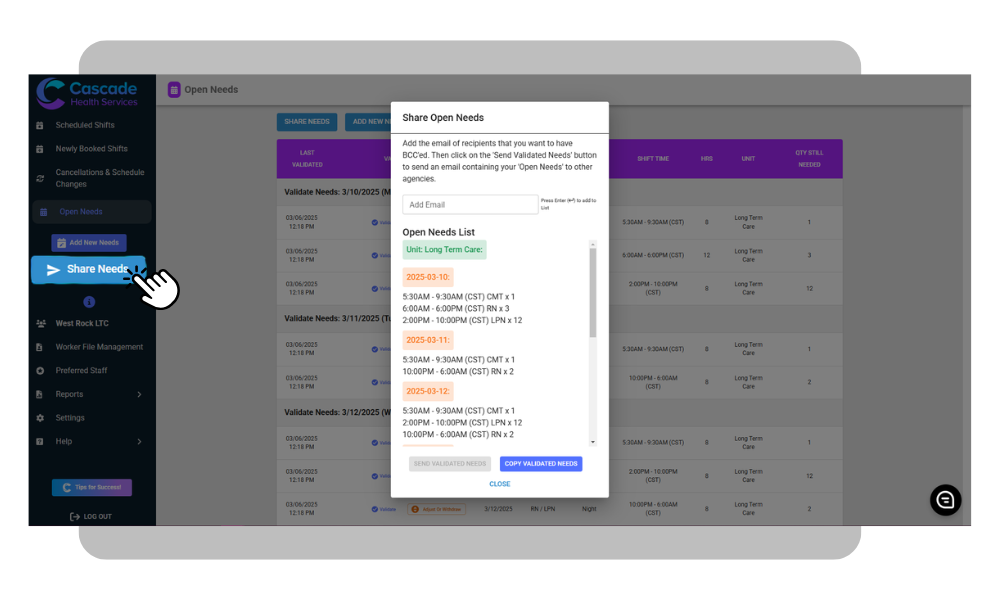Viewport: 1000px width, 600px height.
Task: Click the SHARE NEEDS toolbar button
Action: [307, 122]
